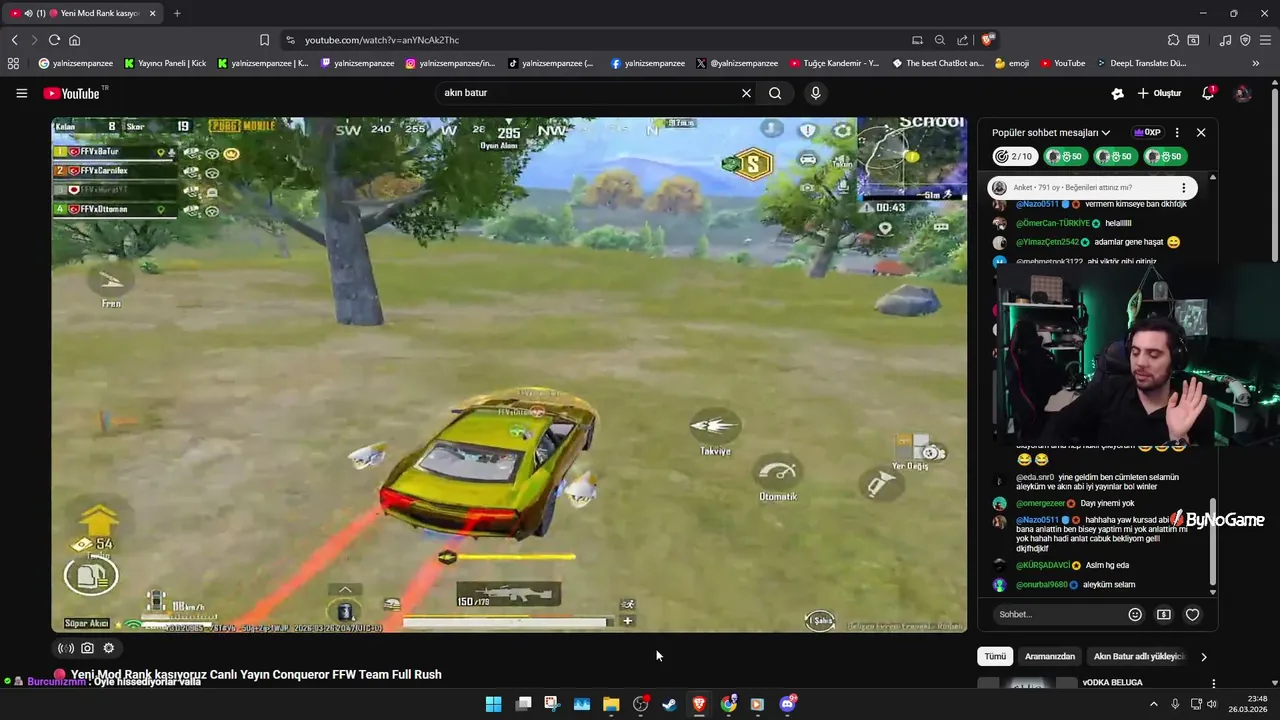Click the VODKA BELUGA video thumbnail
Screen dimensions: 1280x720
click(x=1027, y=685)
